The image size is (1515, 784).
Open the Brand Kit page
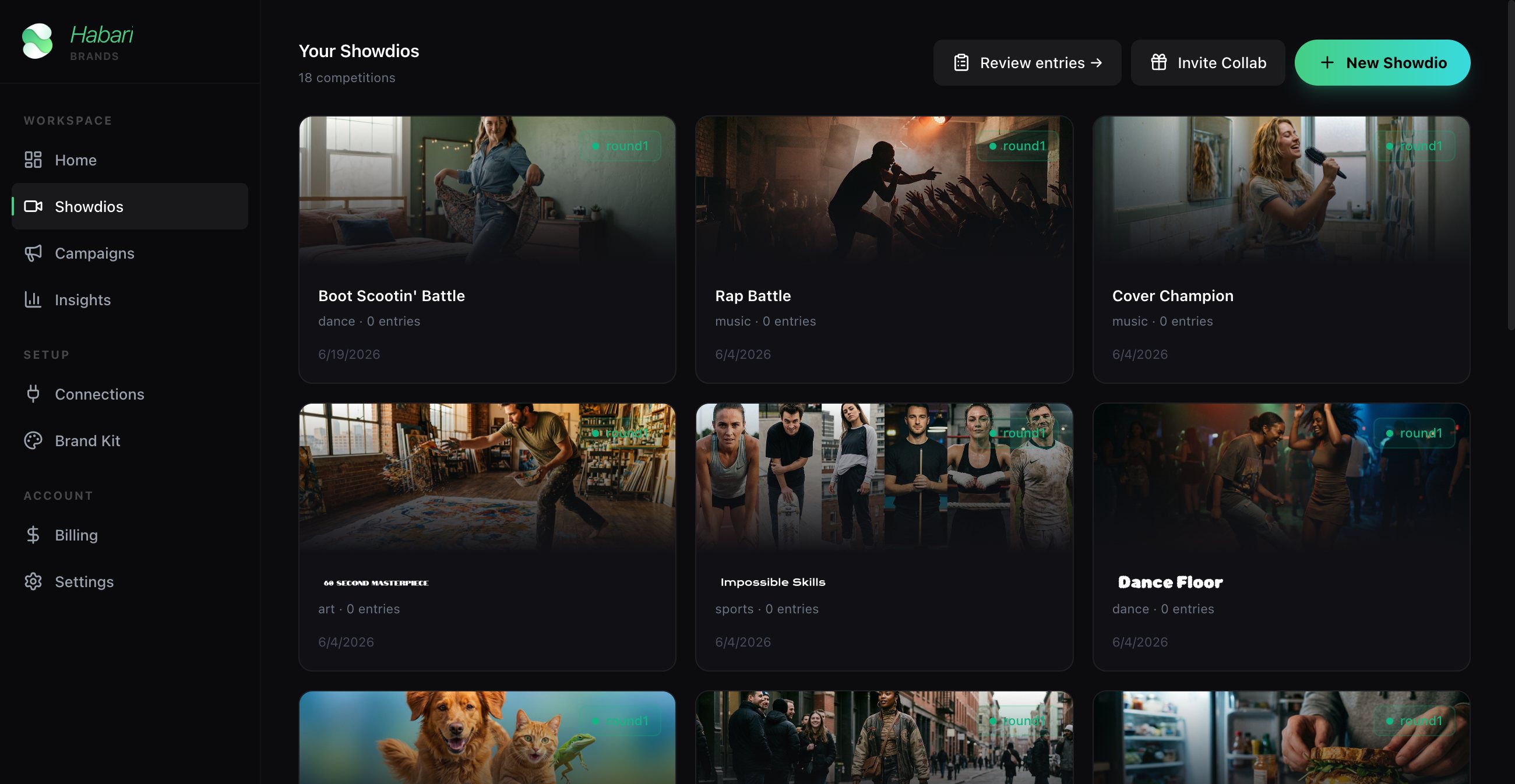click(x=130, y=440)
